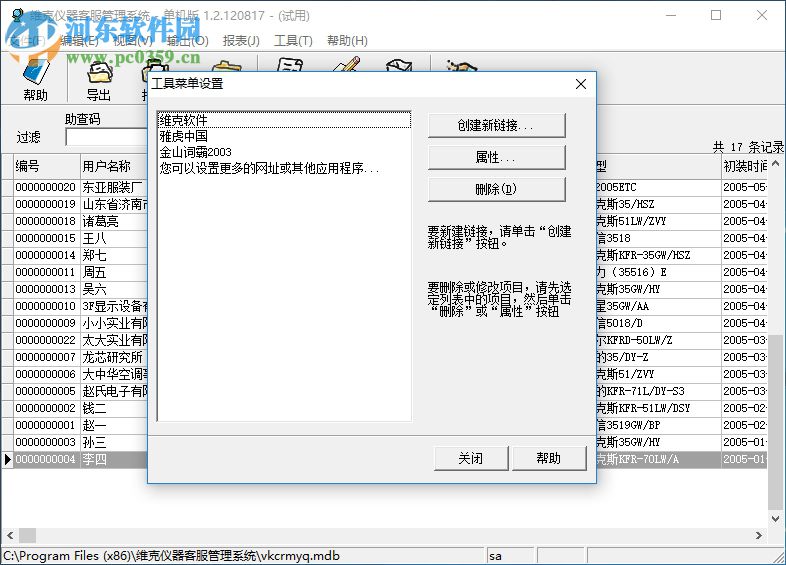Click the 编号 column header
The height and width of the screenshot is (565, 786).
pyautogui.click(x=46, y=166)
